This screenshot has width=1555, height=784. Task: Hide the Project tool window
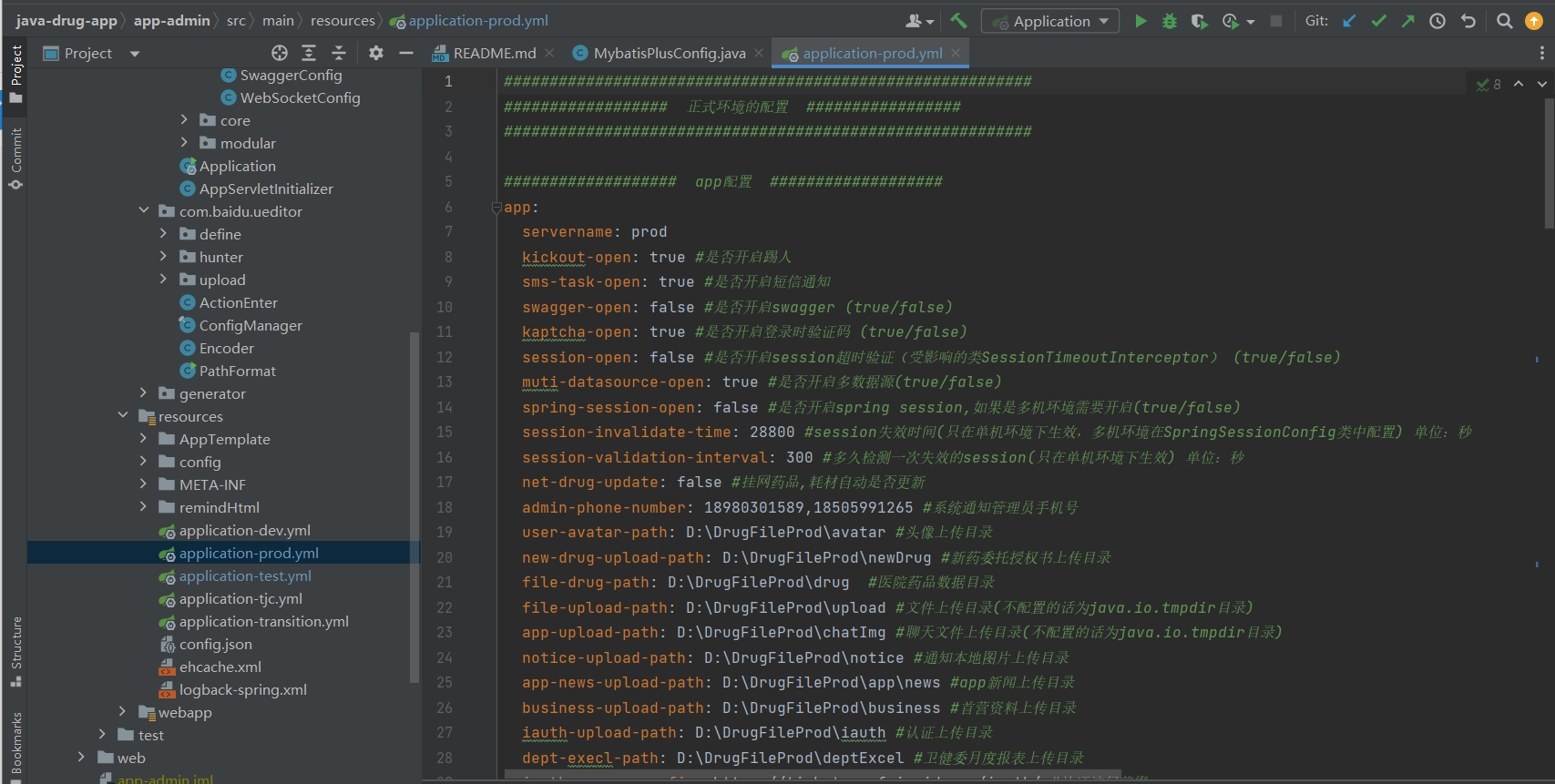[x=406, y=53]
